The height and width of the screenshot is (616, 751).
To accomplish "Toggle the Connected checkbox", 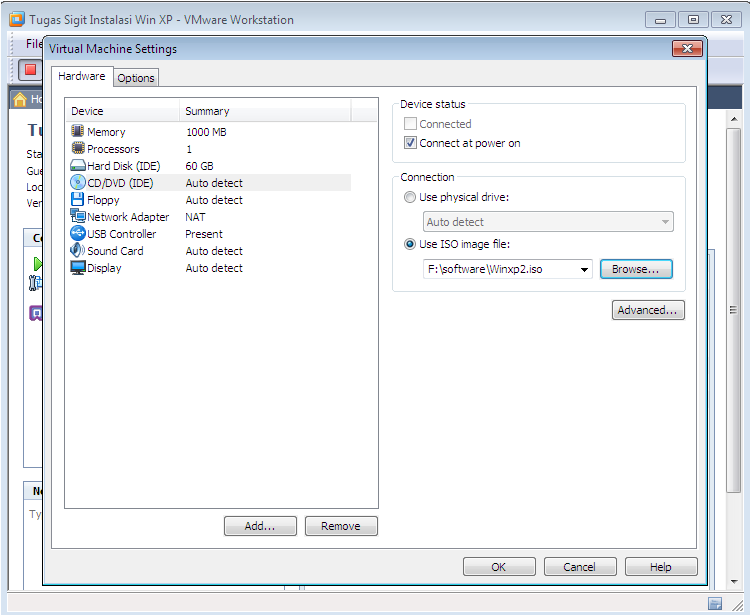I will pos(410,124).
